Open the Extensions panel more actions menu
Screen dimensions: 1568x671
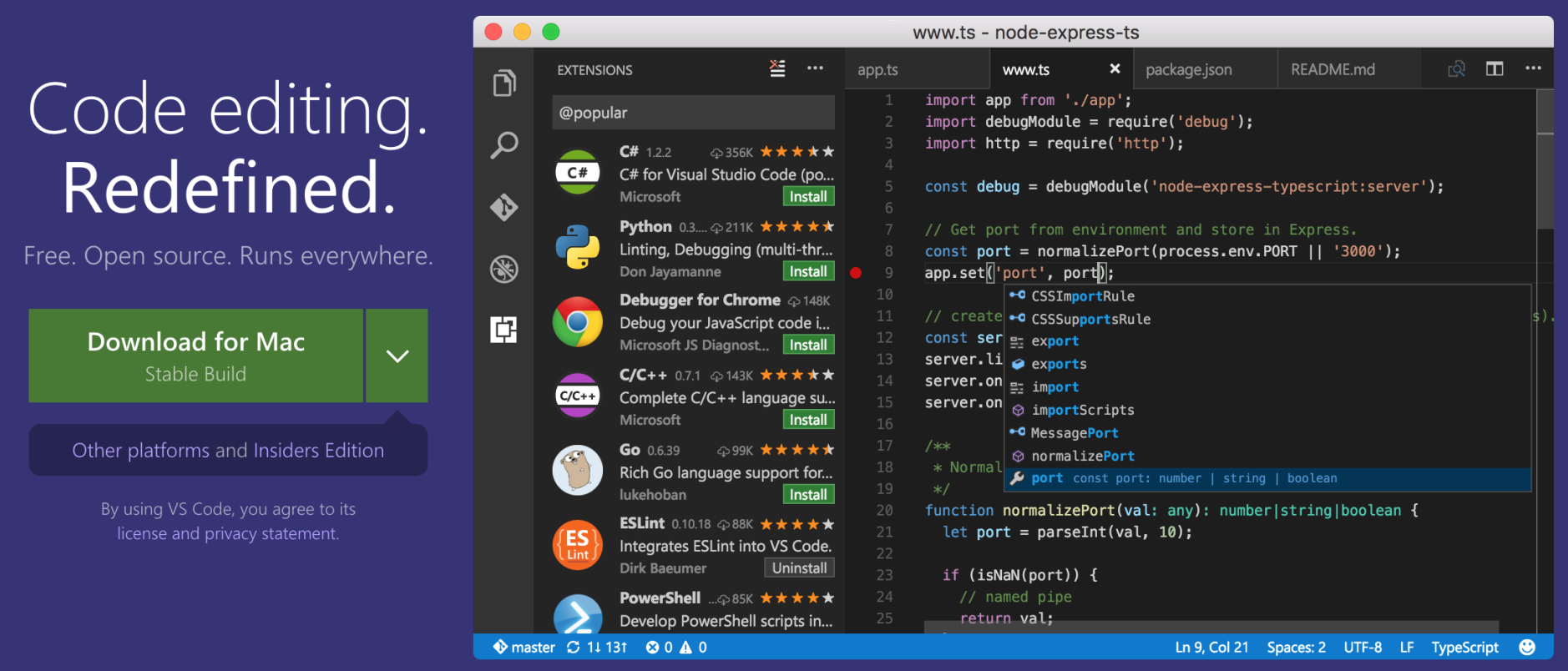815,68
